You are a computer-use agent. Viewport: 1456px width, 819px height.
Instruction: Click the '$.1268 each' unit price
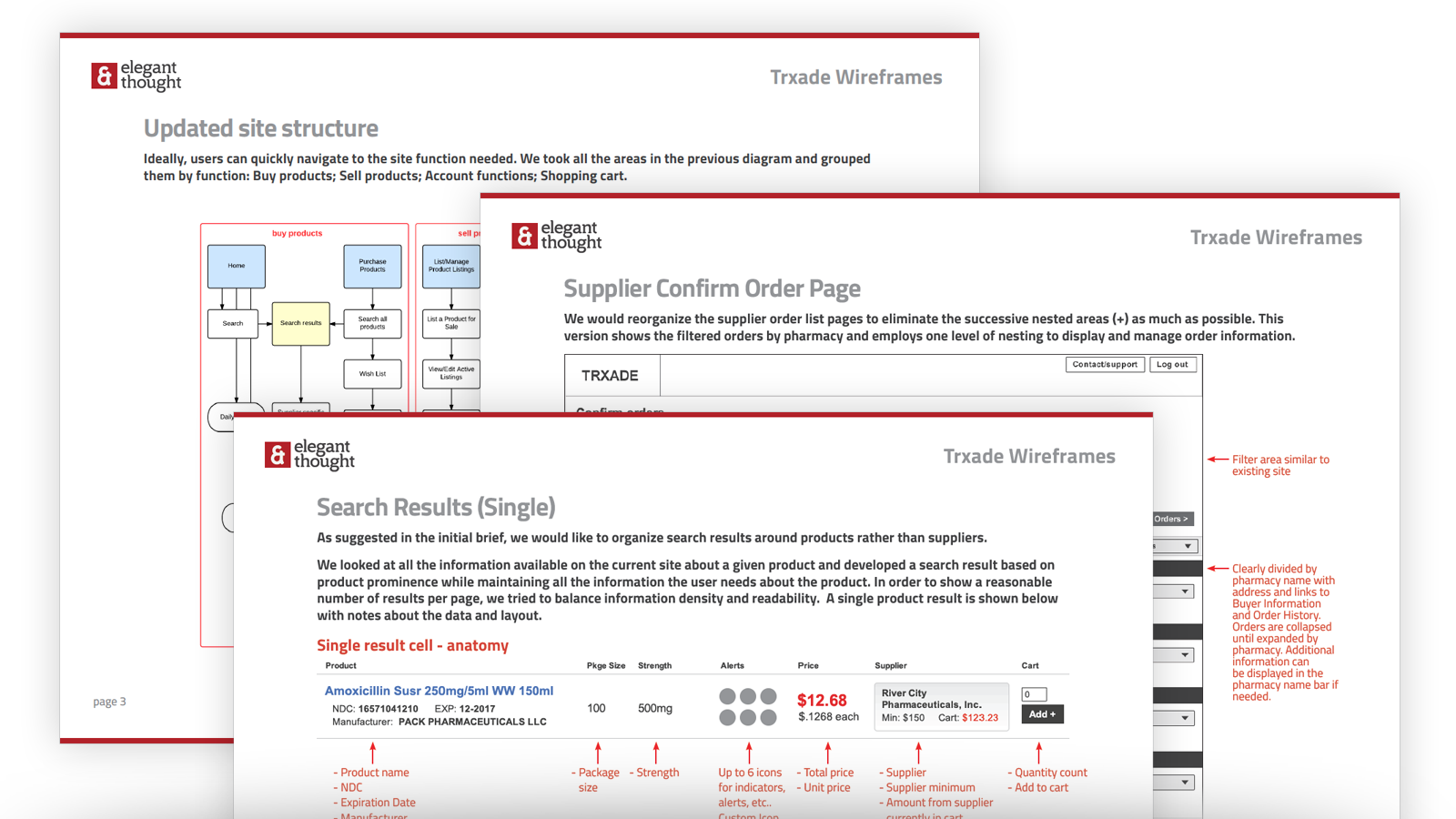click(828, 717)
